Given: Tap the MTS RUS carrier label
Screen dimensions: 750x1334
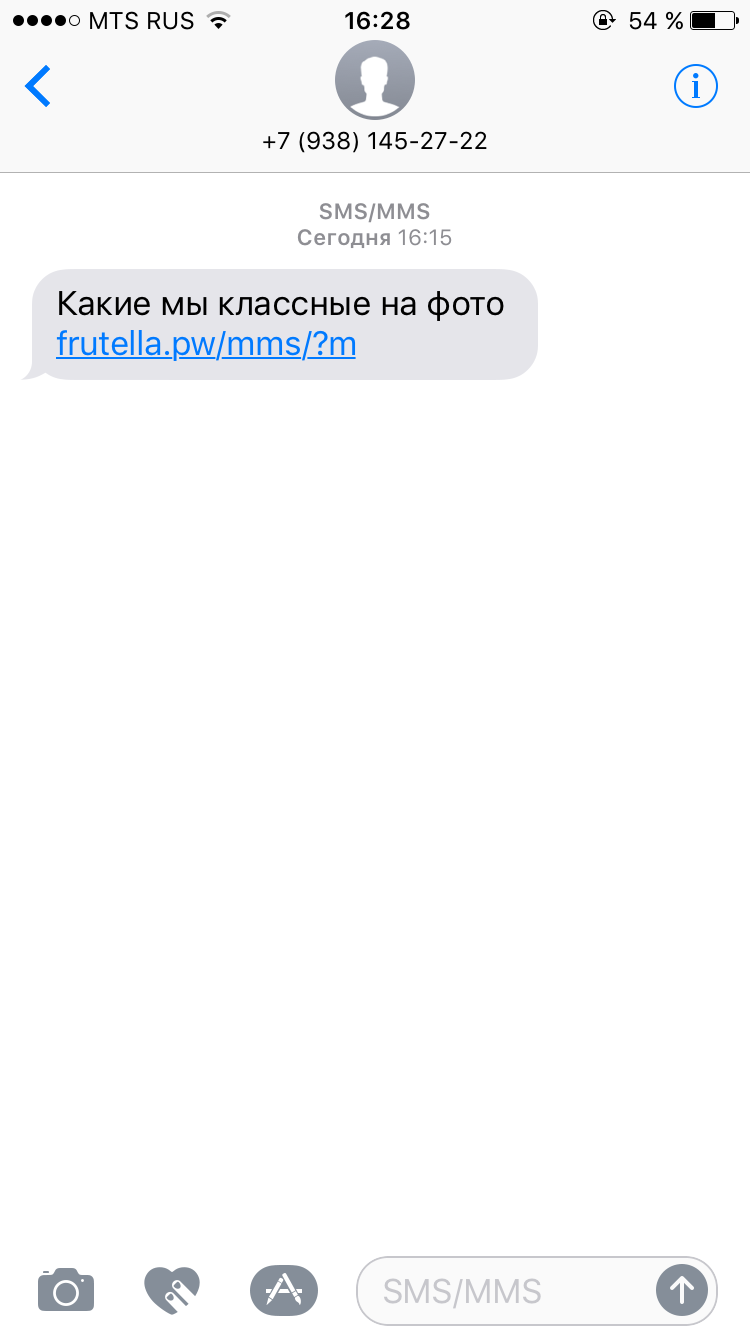Looking at the screenshot, I should point(142,20).
